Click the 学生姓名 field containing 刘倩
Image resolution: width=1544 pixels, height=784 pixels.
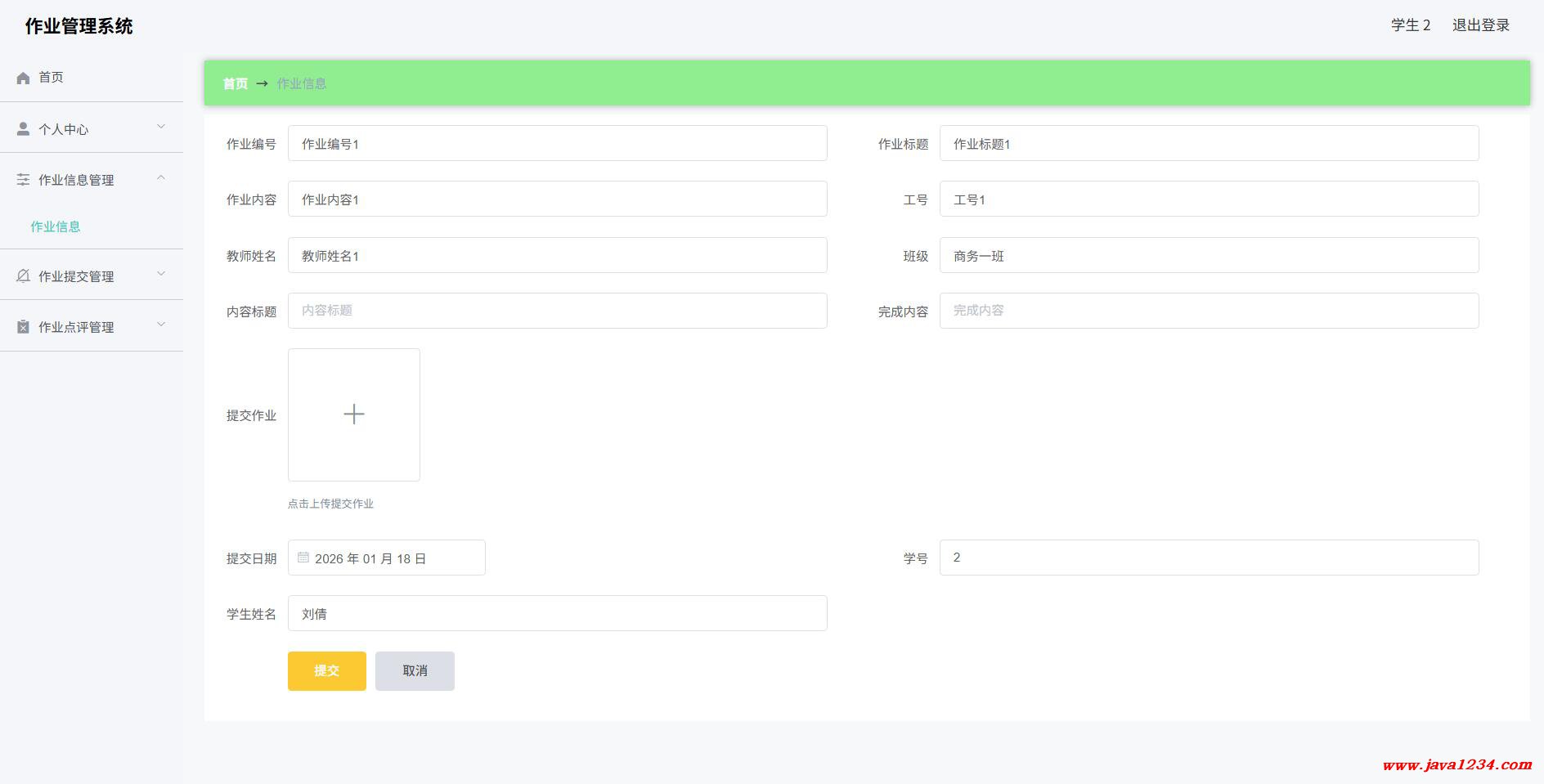(x=557, y=613)
